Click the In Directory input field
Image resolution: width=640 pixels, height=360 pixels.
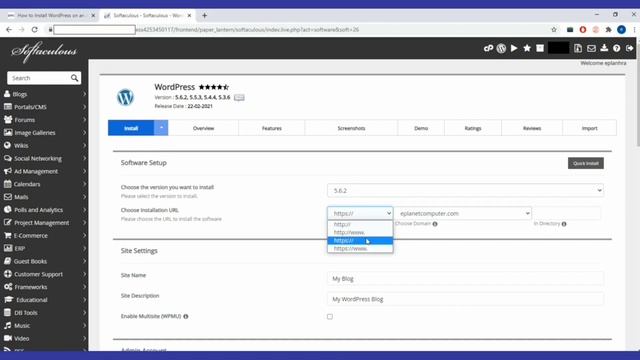point(567,213)
